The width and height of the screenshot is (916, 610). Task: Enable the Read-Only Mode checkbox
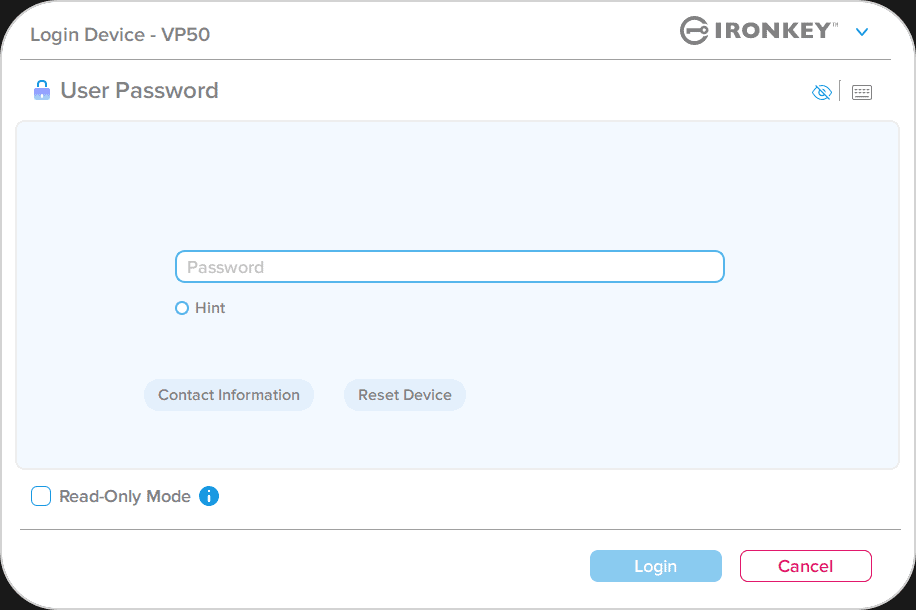[x=41, y=496]
